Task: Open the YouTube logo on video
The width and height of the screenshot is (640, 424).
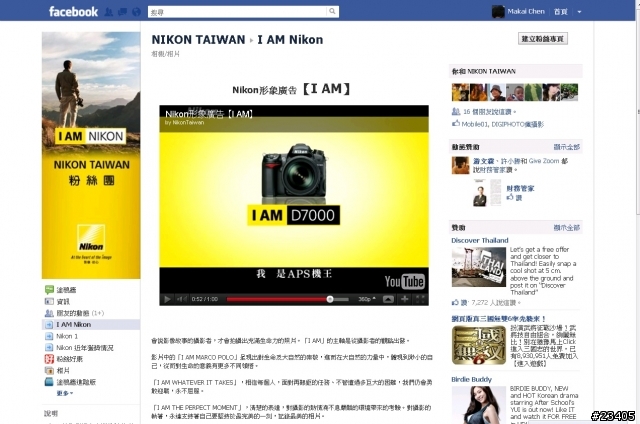Action: (404, 281)
